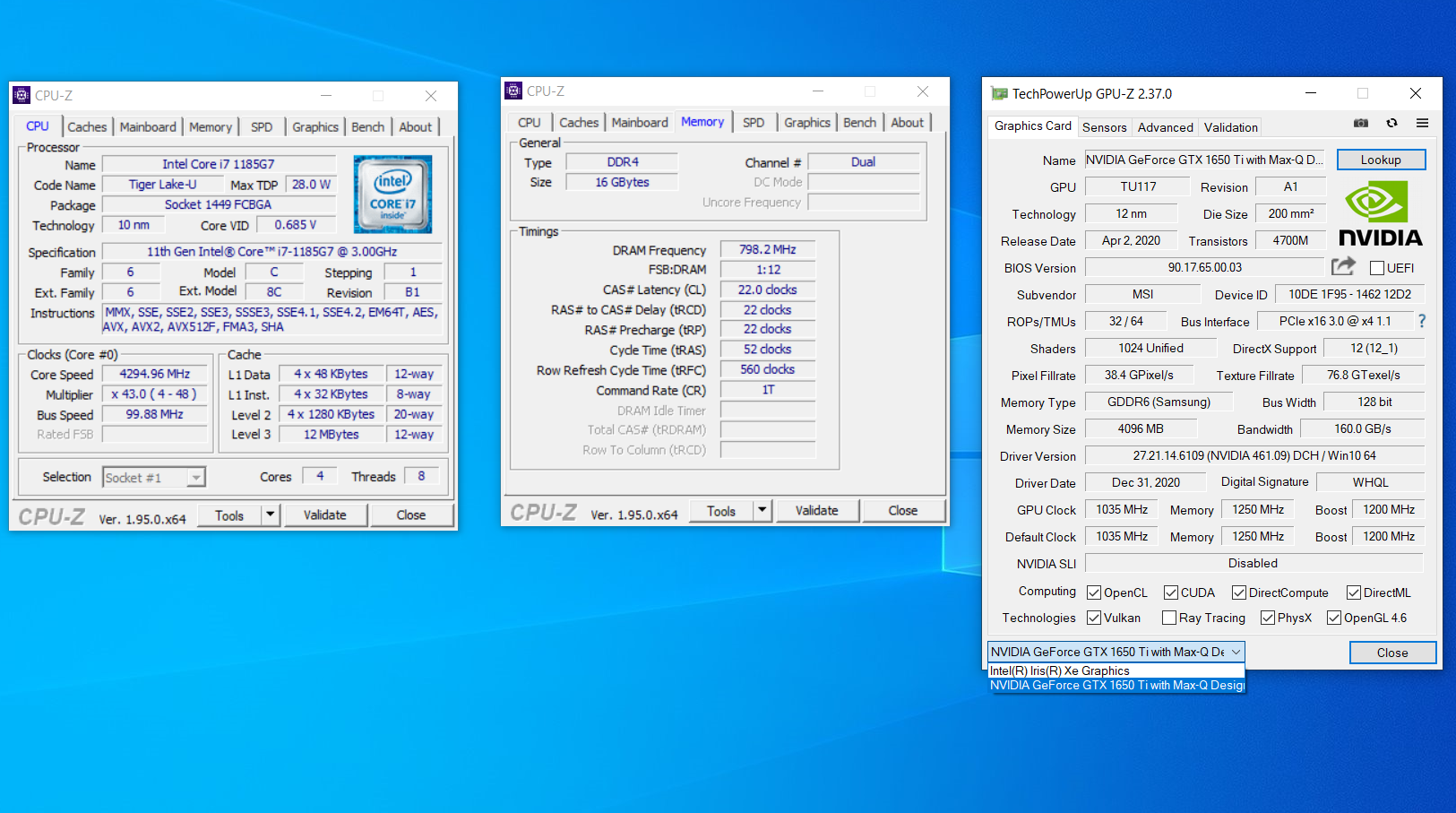Click Validate in left CPU-Z window
This screenshot has height=813, width=1456.
click(324, 515)
